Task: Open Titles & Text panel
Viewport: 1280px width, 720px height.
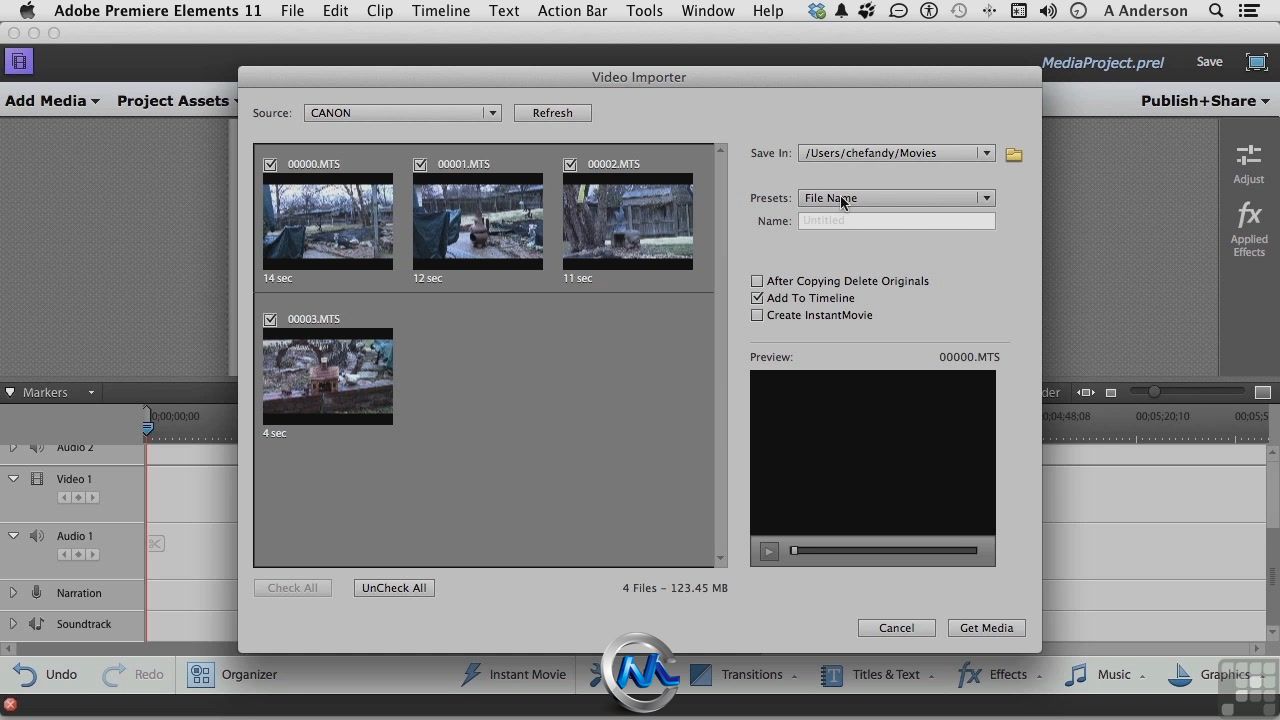Action: coord(877,675)
